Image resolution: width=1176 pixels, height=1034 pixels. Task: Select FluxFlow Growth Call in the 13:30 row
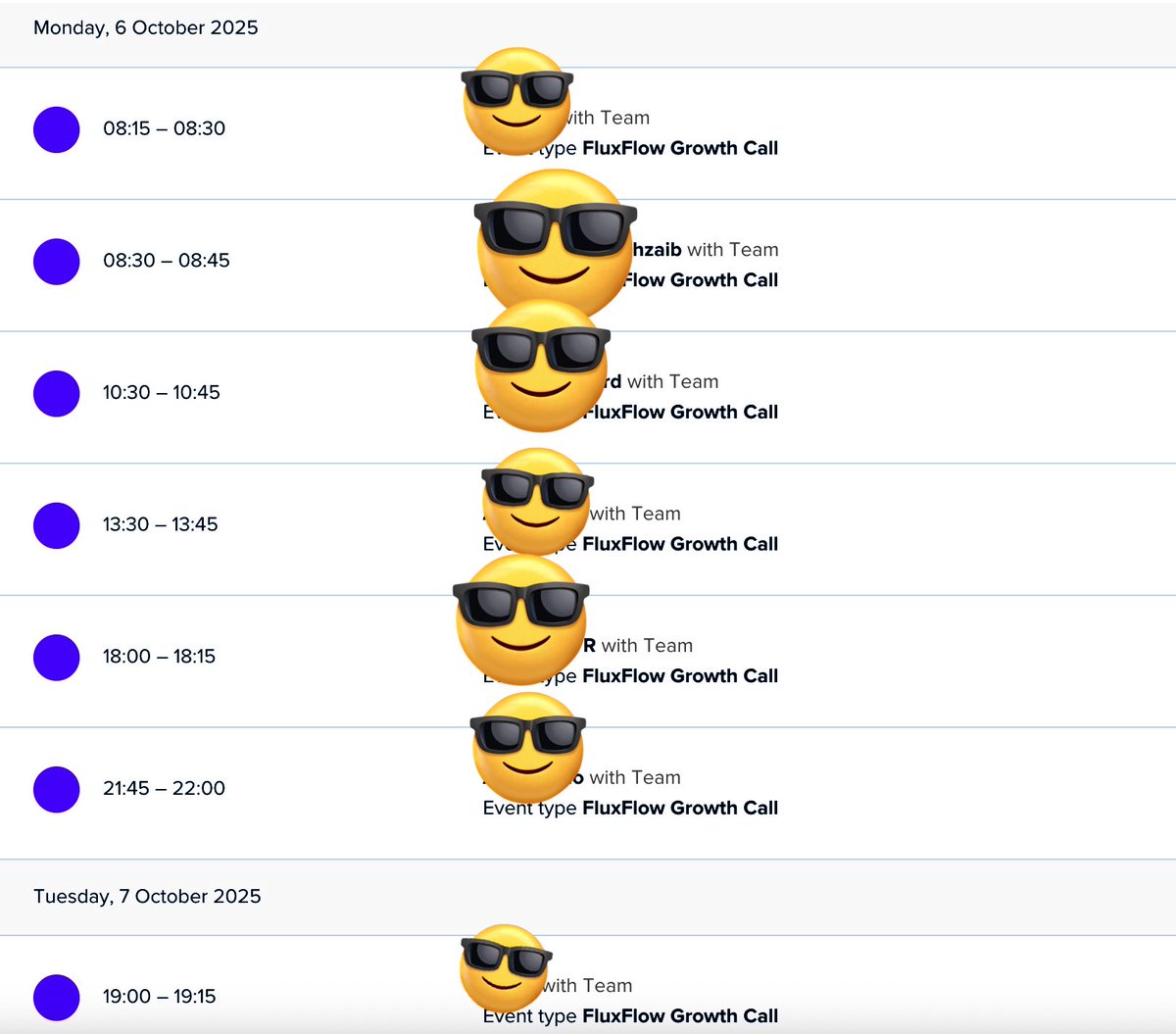[x=680, y=544]
